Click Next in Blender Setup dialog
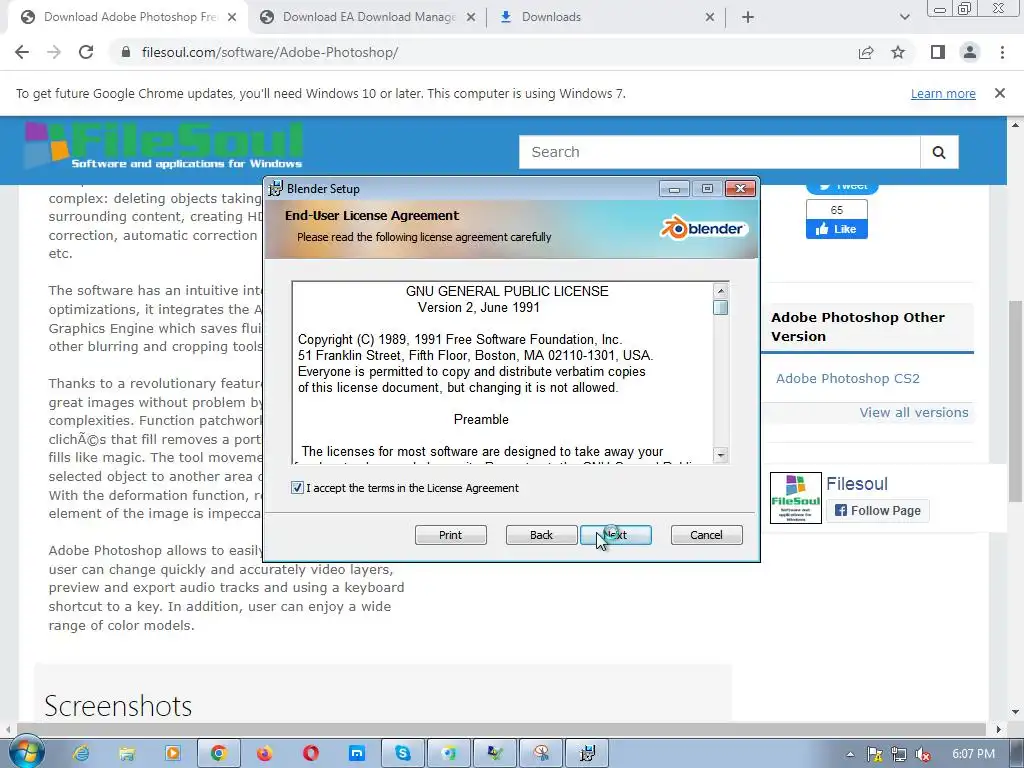 616,535
